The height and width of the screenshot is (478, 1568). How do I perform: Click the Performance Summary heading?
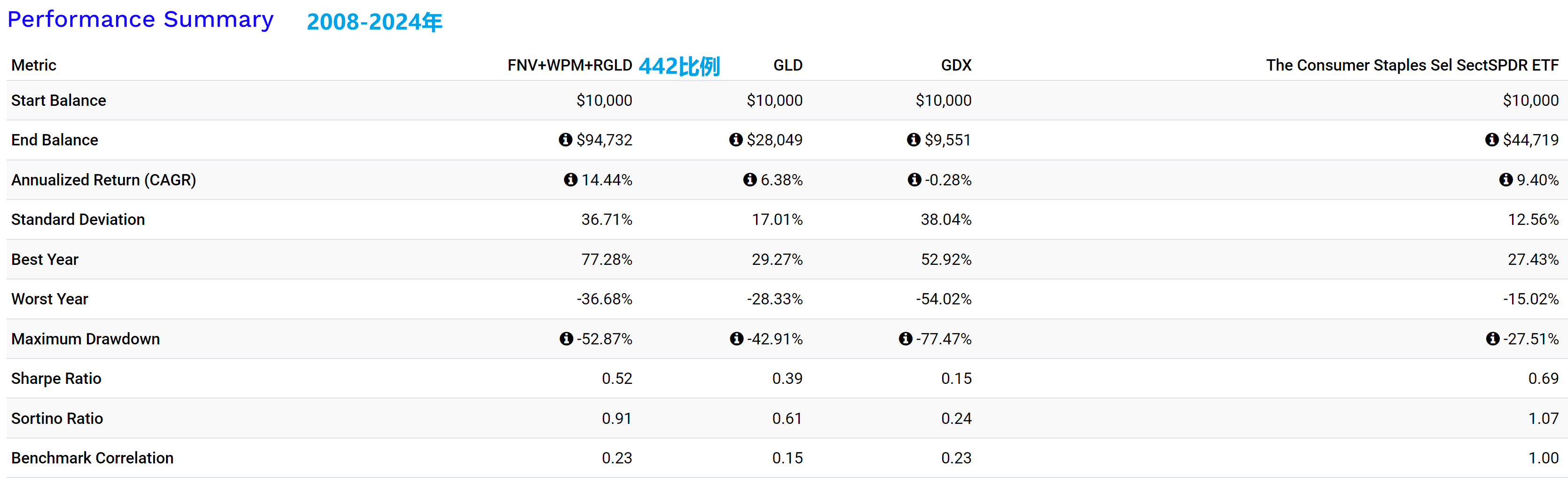(141, 19)
